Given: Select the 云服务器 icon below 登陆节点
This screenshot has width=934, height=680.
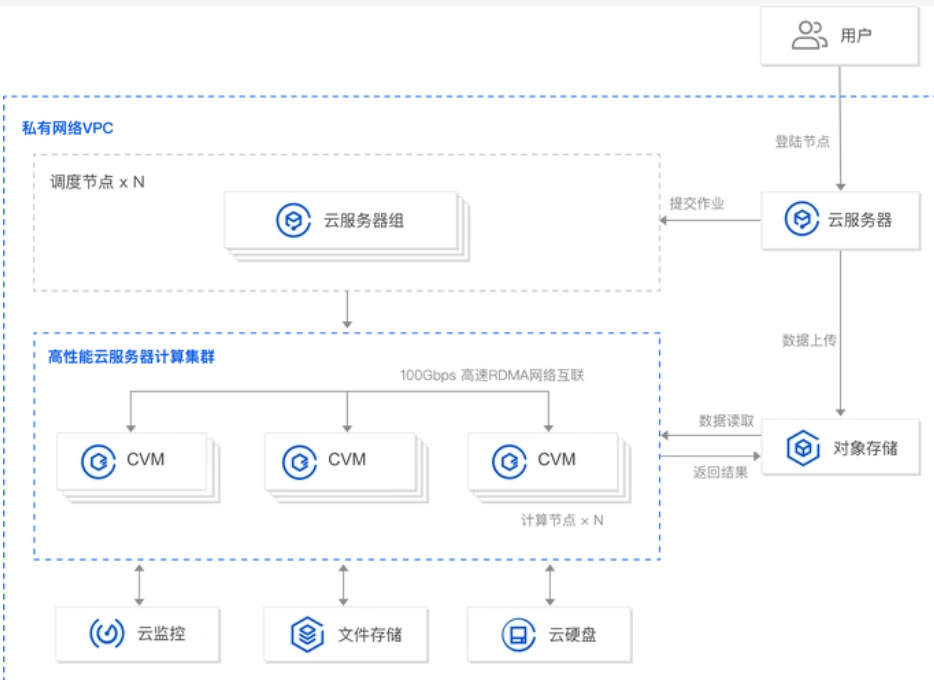Looking at the screenshot, I should (802, 220).
